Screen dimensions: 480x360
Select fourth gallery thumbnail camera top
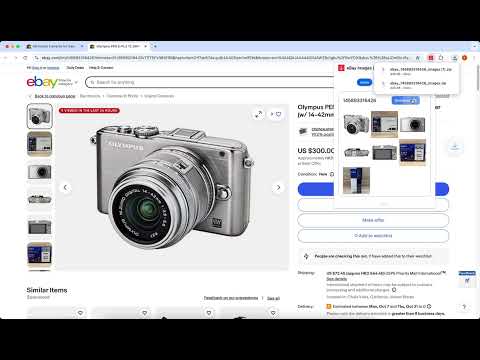coord(40,199)
